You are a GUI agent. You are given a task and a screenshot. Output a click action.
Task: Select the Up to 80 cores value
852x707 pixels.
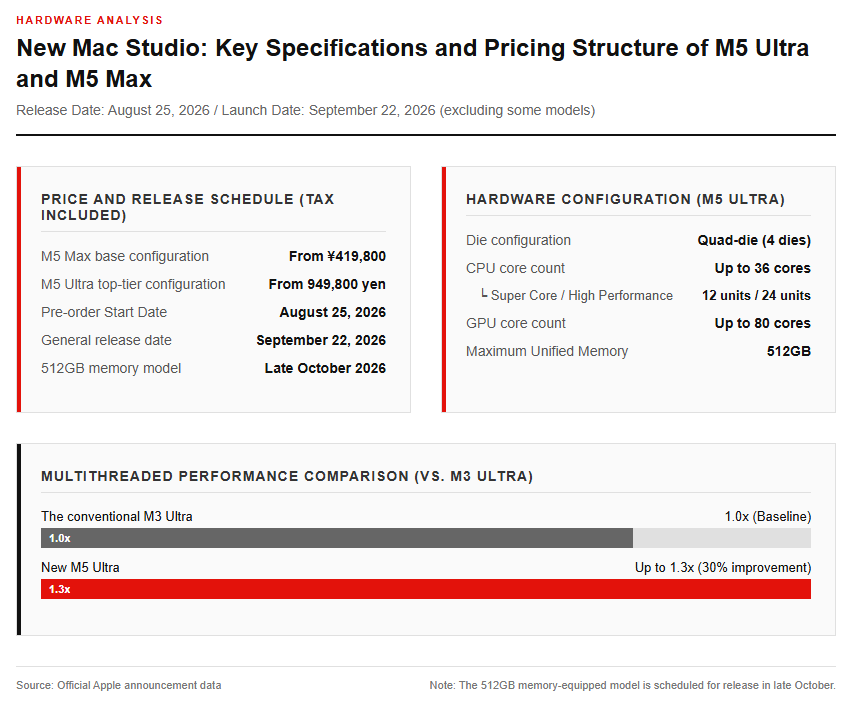(762, 323)
